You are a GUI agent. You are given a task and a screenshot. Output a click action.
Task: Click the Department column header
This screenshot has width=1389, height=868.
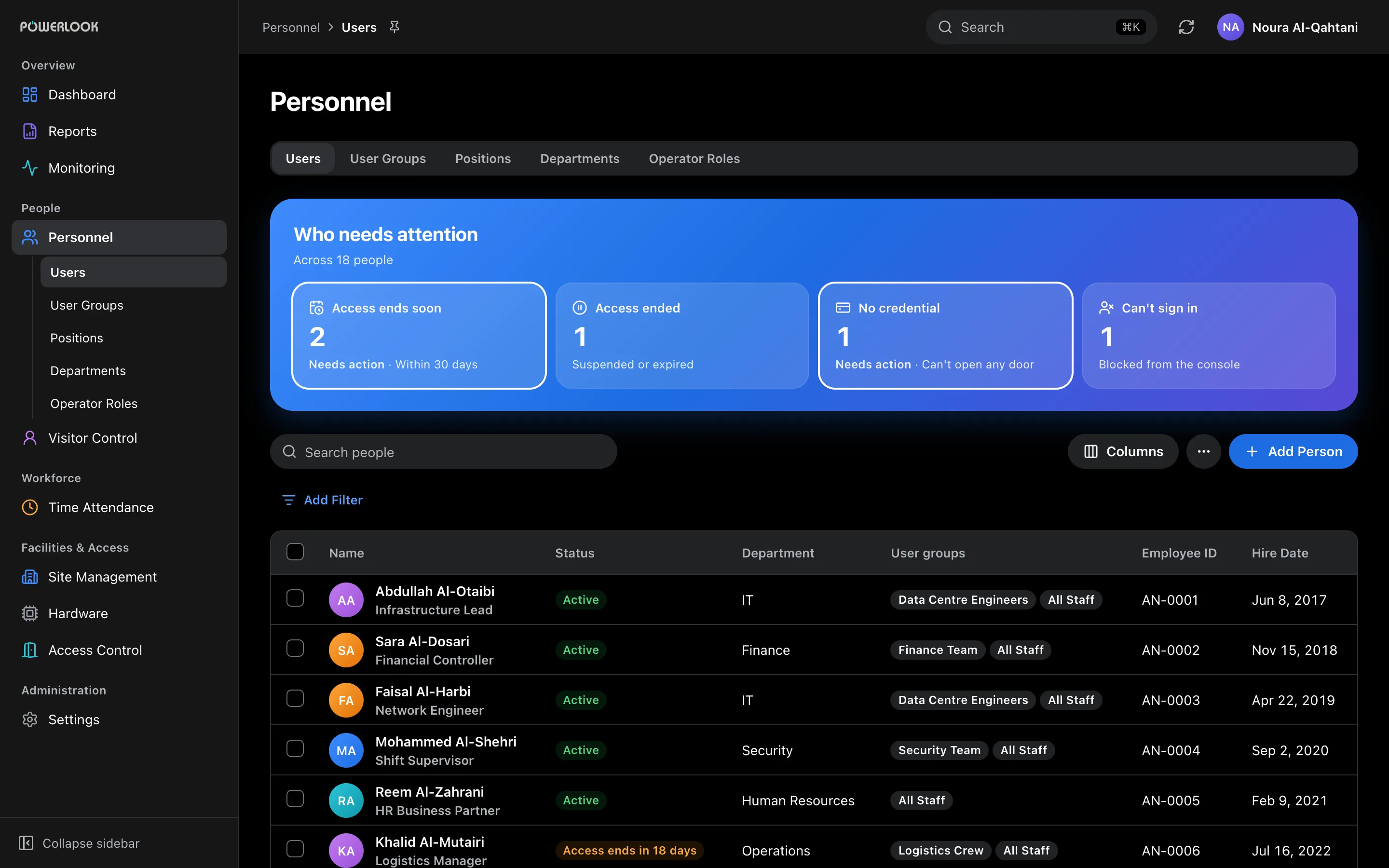(778, 553)
